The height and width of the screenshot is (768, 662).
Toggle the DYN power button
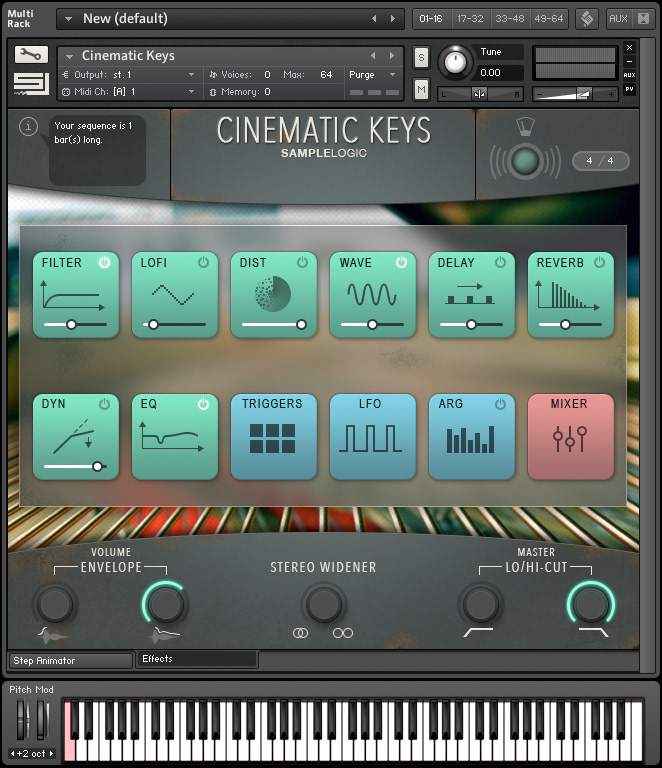point(104,404)
